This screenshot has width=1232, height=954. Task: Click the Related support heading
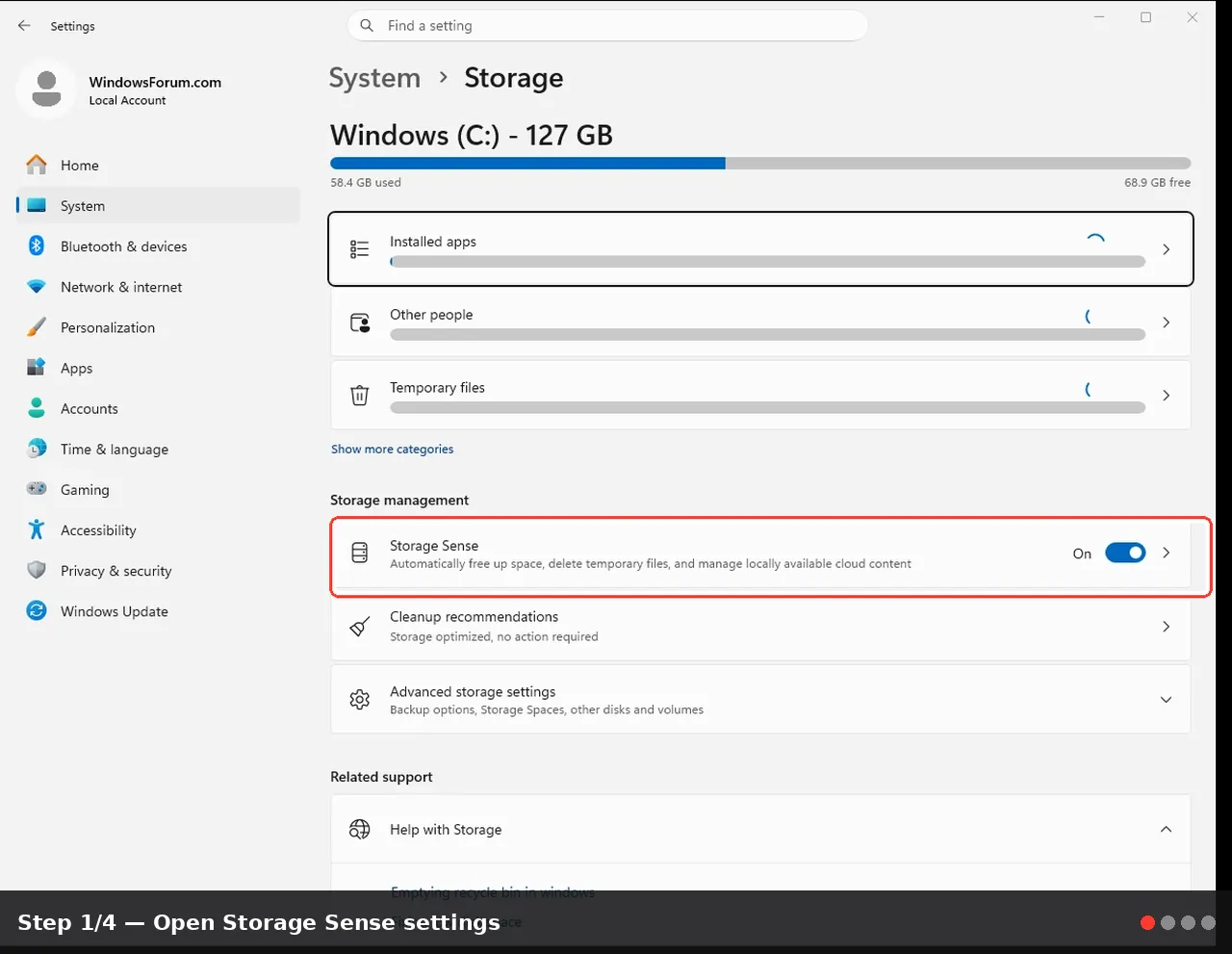[381, 777]
